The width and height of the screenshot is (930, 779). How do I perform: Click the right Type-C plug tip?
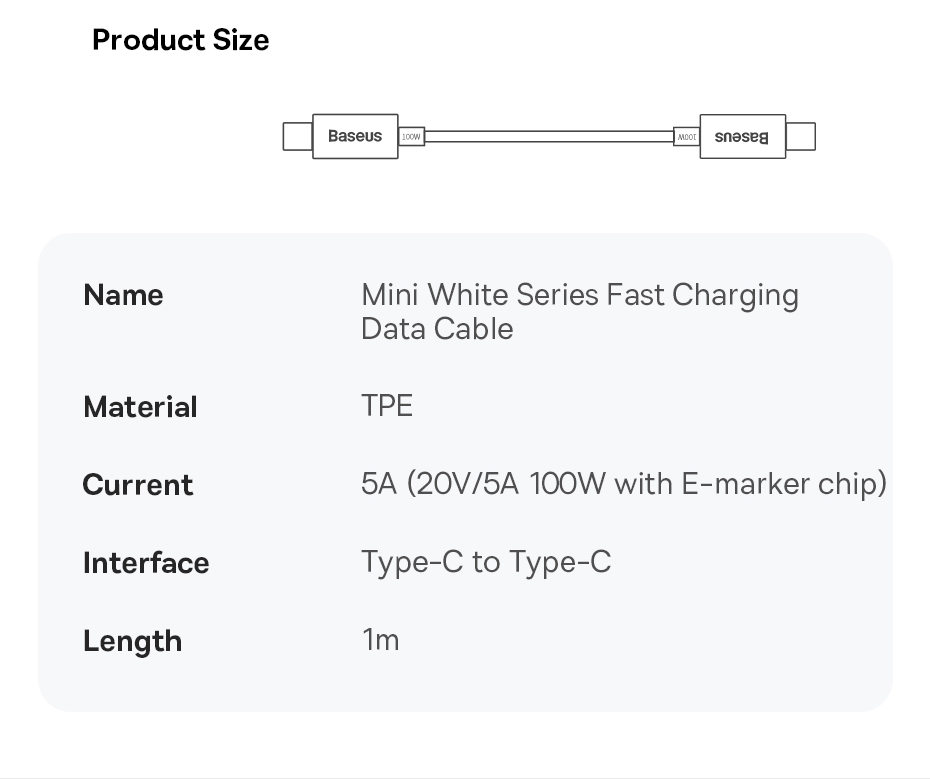[801, 136]
